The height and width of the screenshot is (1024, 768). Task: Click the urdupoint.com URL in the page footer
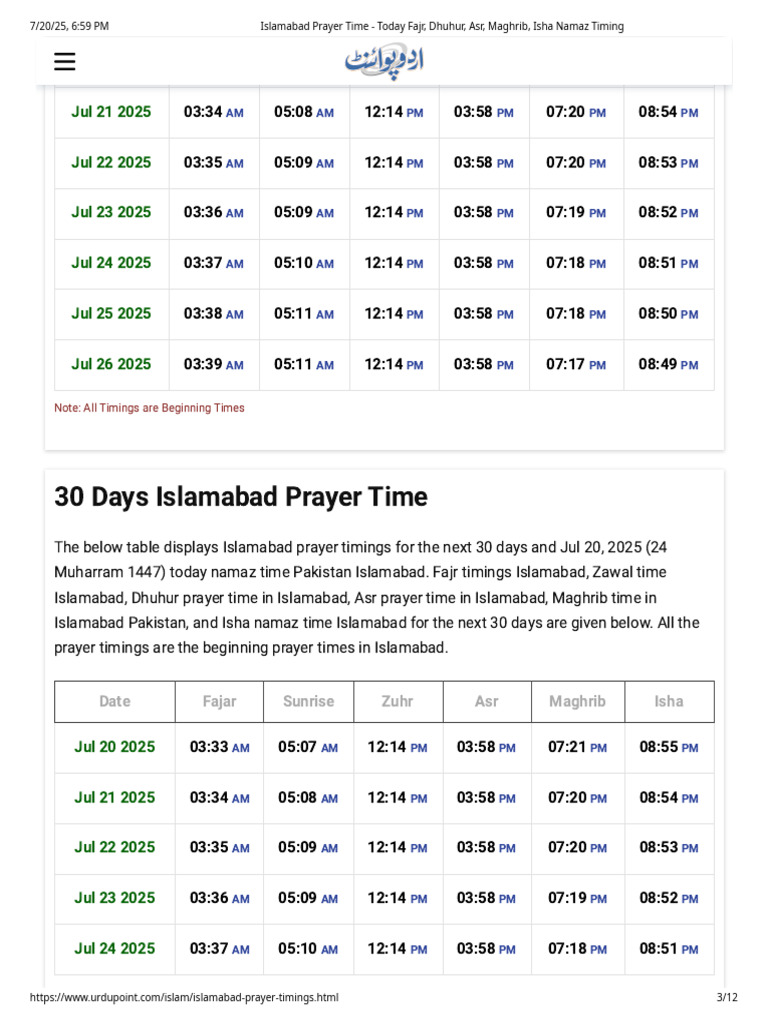[184, 998]
